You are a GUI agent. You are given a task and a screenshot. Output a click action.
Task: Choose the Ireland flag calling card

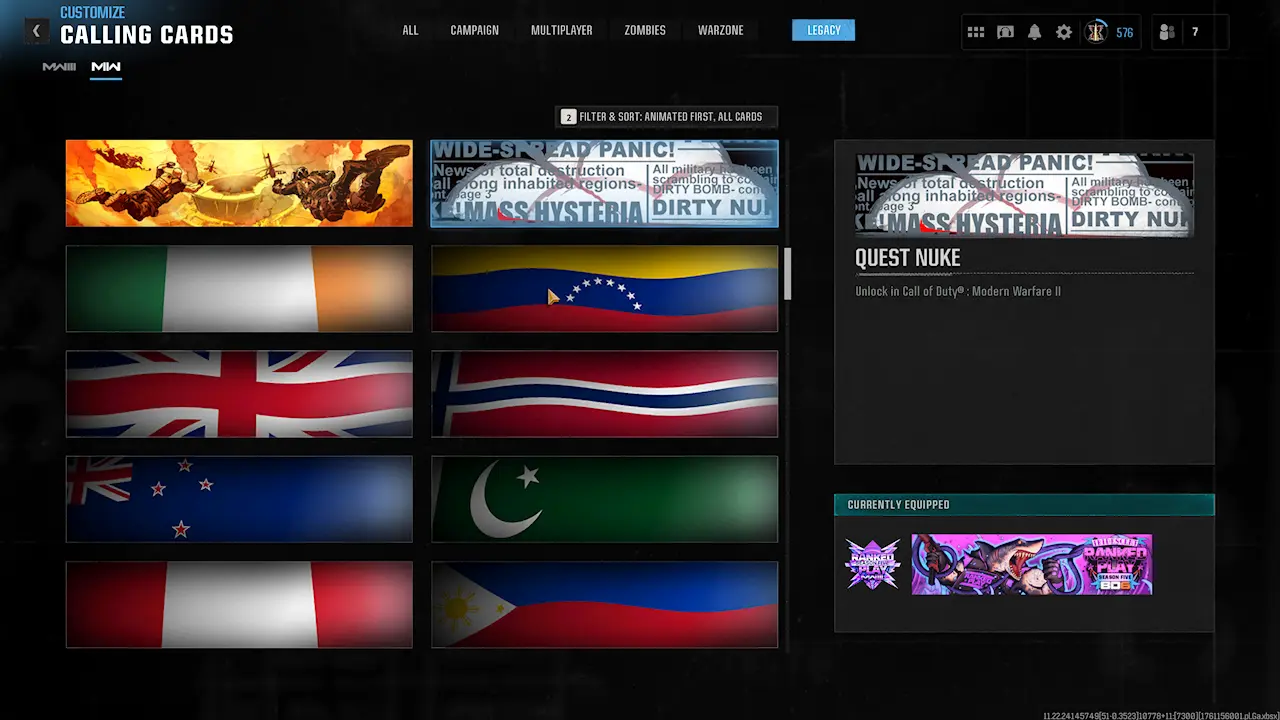pos(239,288)
